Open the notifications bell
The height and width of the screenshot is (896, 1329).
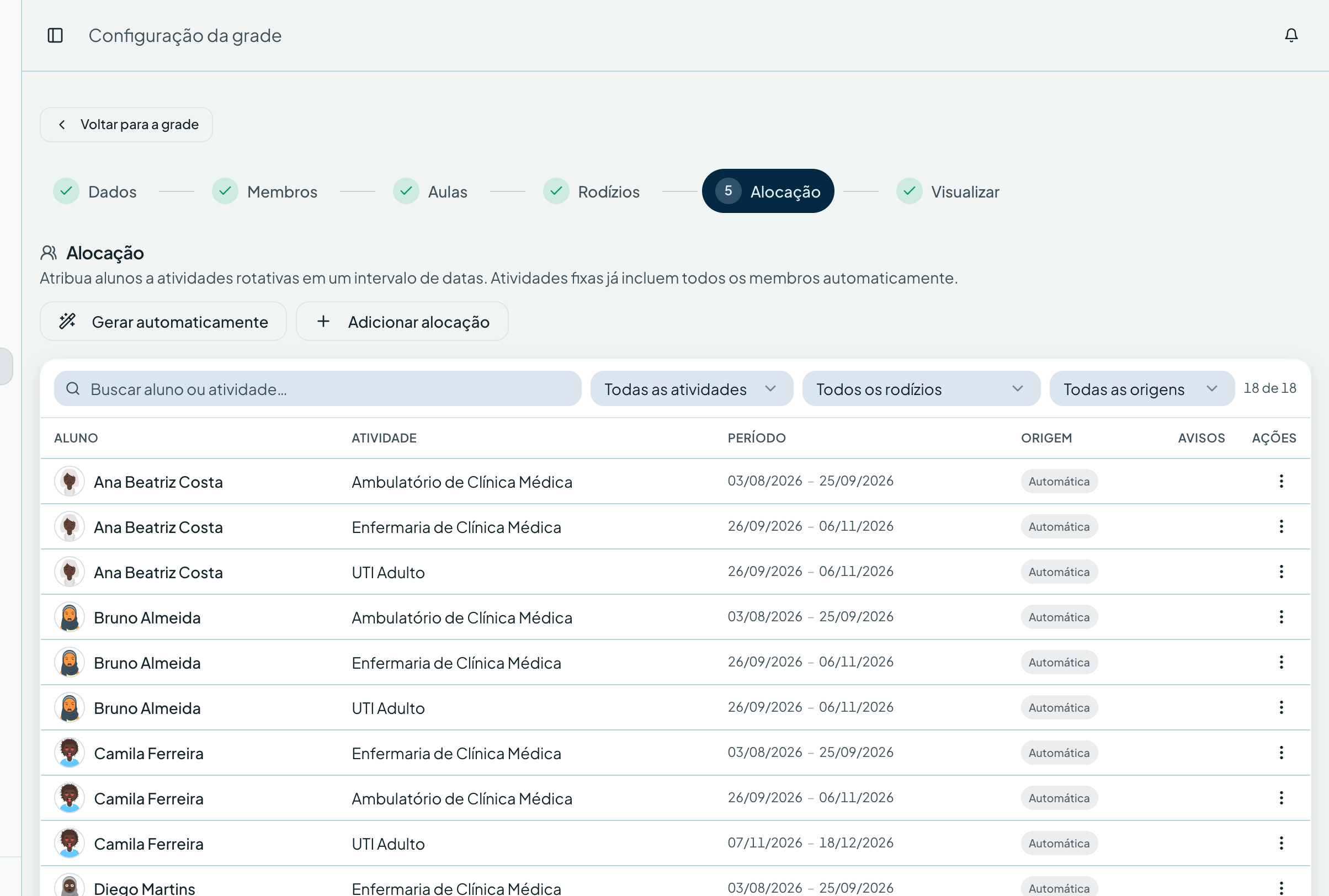1291,35
